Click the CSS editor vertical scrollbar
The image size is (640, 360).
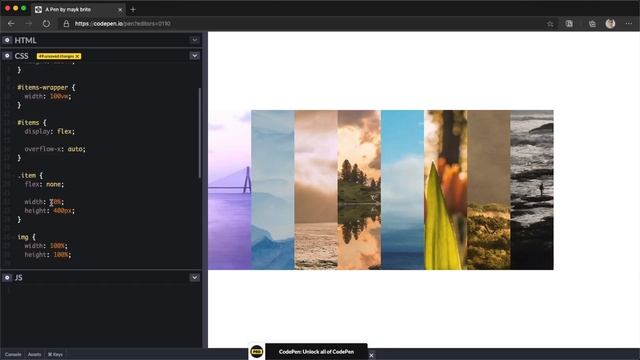(x=200, y=133)
